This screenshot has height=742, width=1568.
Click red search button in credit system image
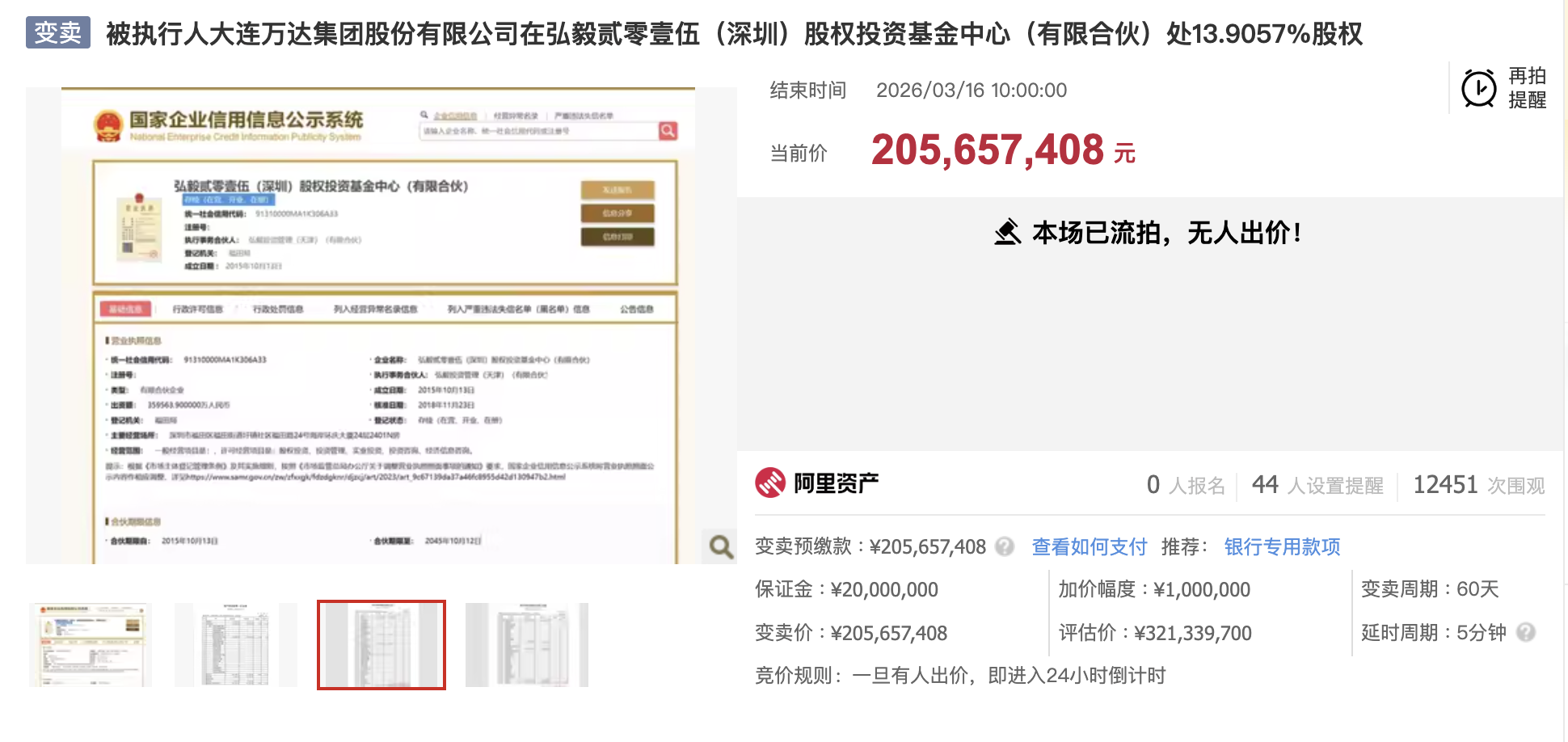668,131
